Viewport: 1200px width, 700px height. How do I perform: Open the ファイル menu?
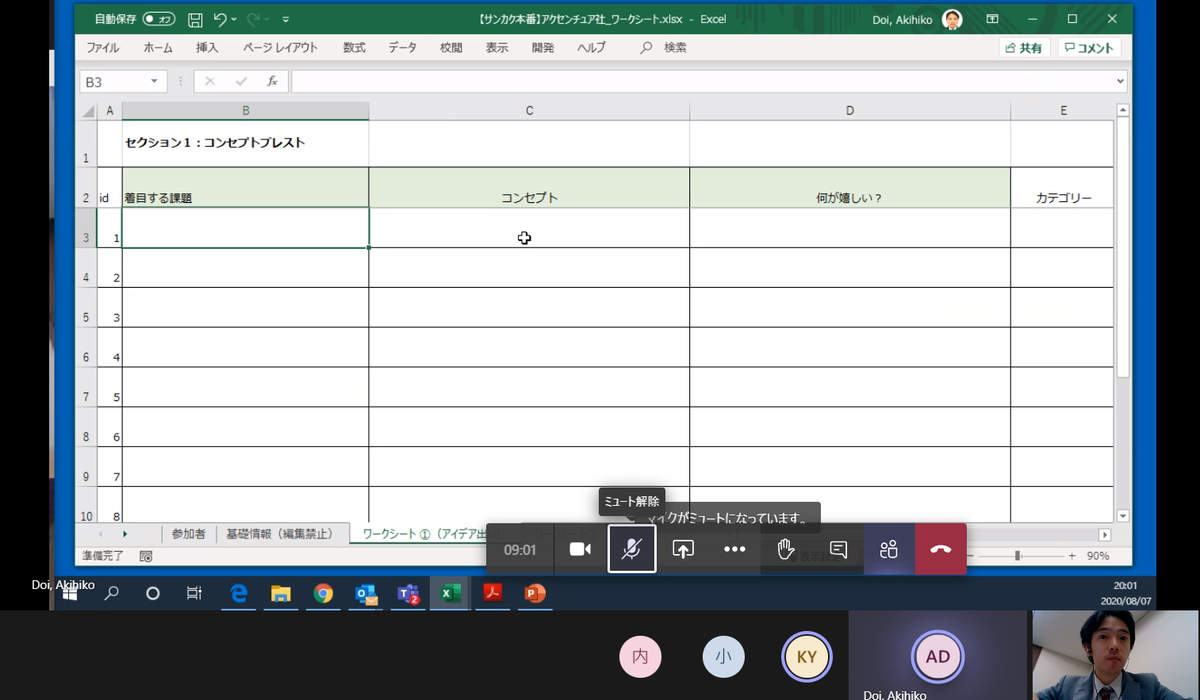click(x=103, y=47)
